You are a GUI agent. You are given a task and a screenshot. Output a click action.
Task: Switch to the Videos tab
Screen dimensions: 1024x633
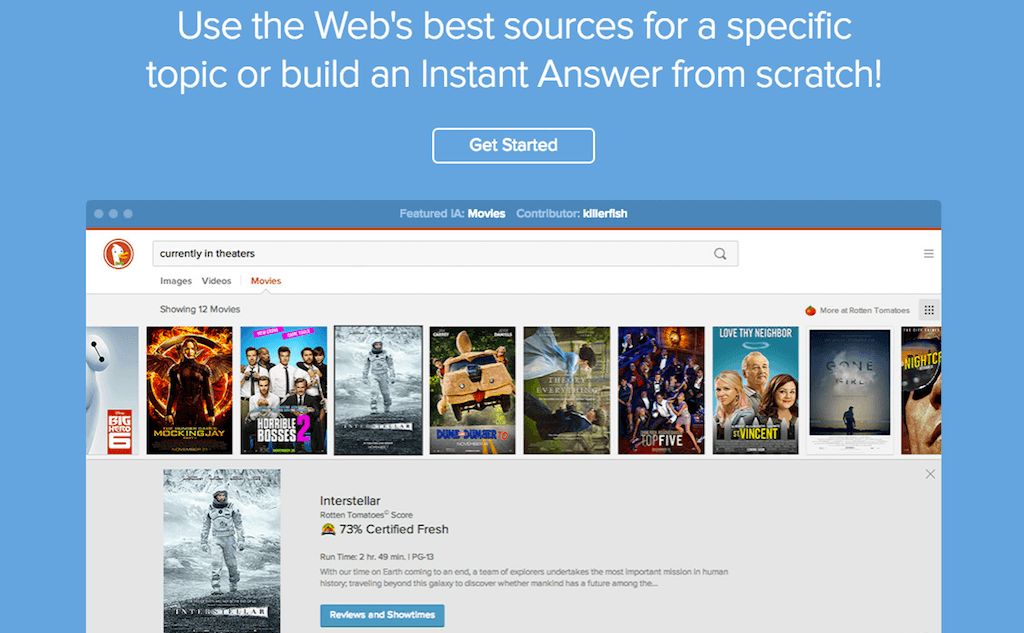click(x=216, y=281)
